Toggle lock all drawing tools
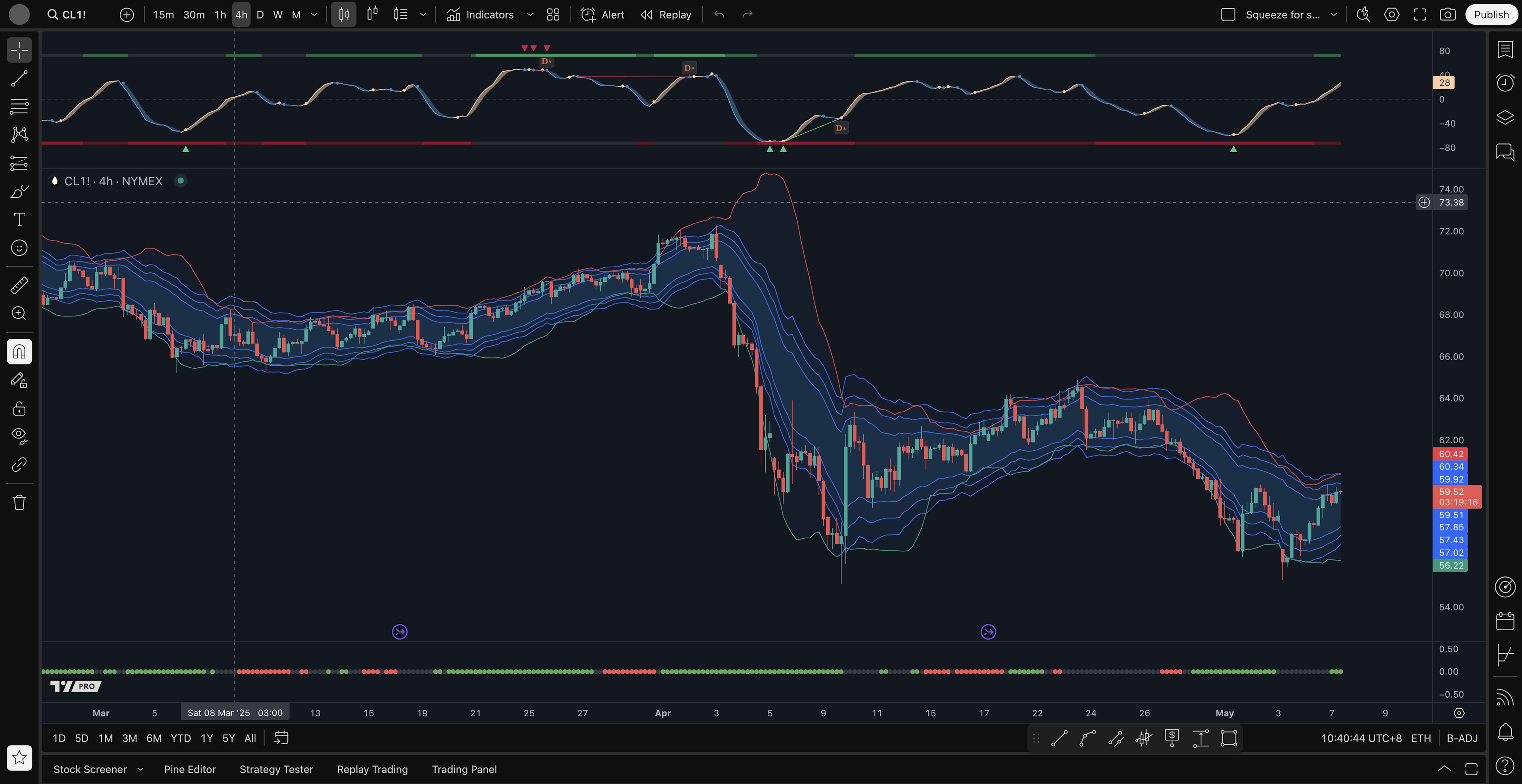 tap(19, 408)
